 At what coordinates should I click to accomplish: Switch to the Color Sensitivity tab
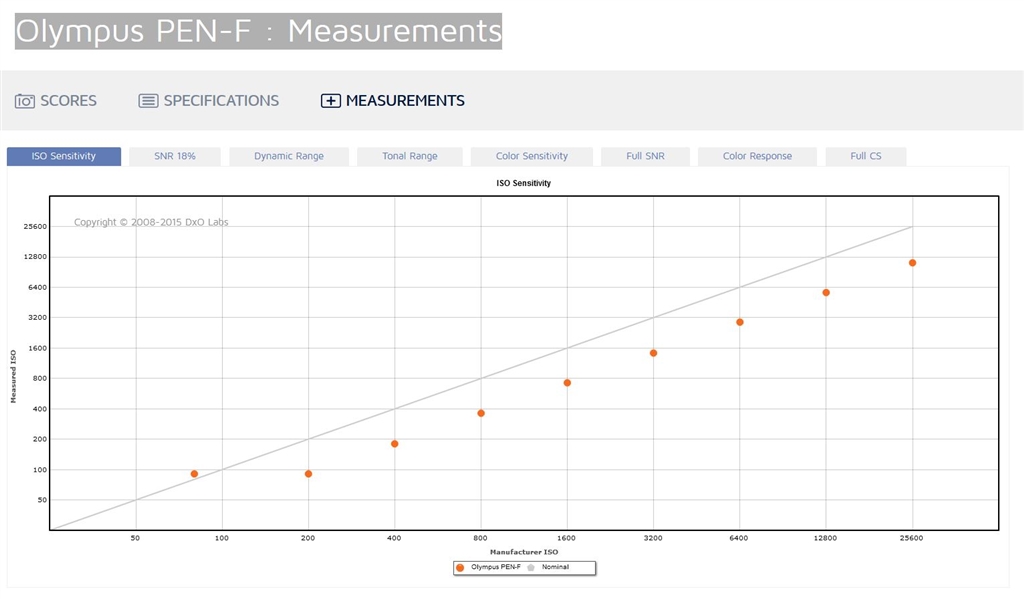532,156
